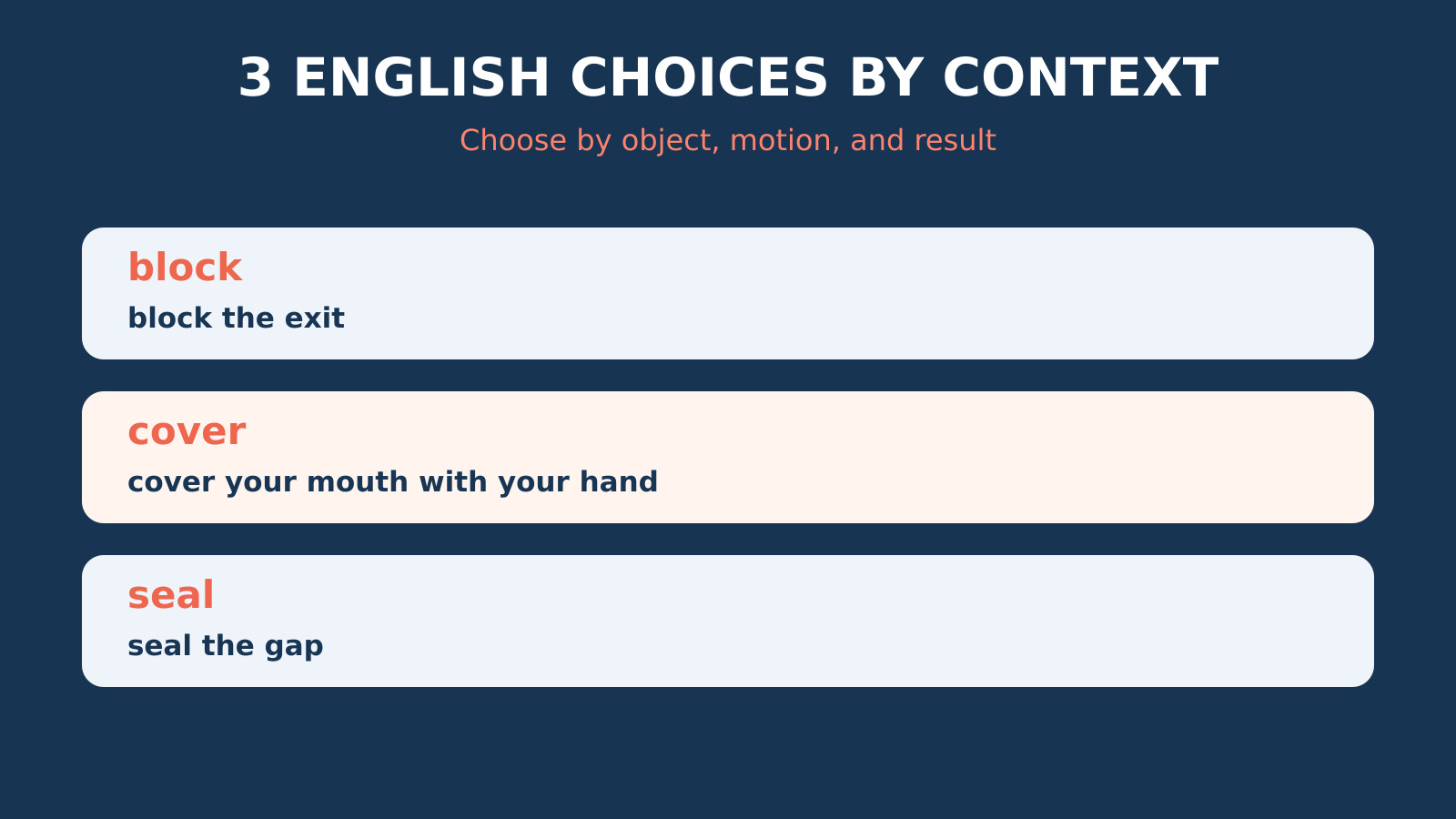The width and height of the screenshot is (1456, 819).
Task: Select the subtitle "Choose by object, motion, and result"
Action: pos(728,140)
